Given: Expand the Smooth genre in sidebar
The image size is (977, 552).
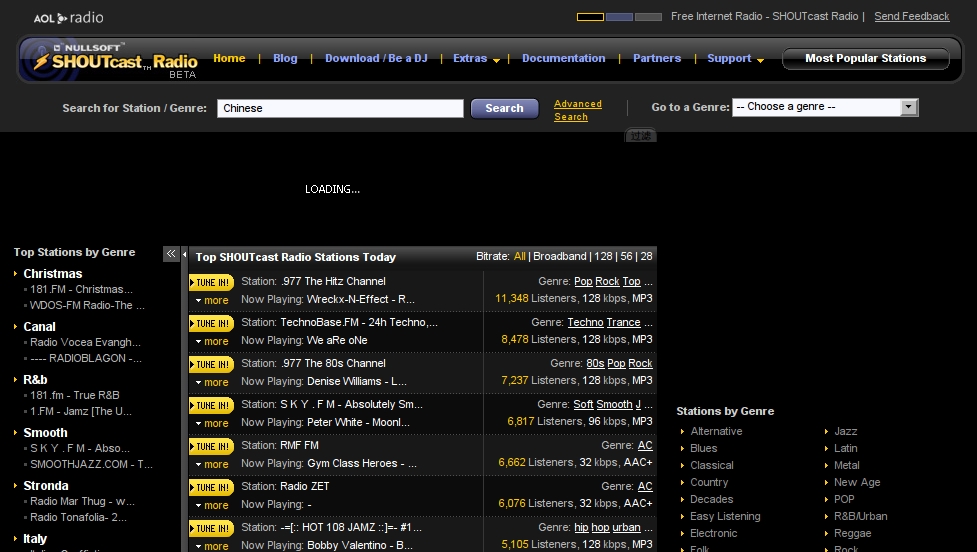Looking at the screenshot, I should coord(45,432).
